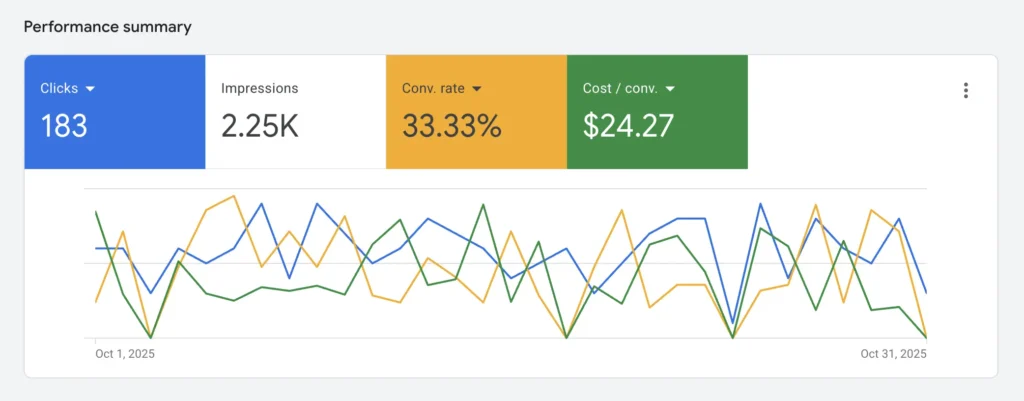Click the 33.33% conversion rate value
Image resolution: width=1024 pixels, height=401 pixels.
point(451,126)
